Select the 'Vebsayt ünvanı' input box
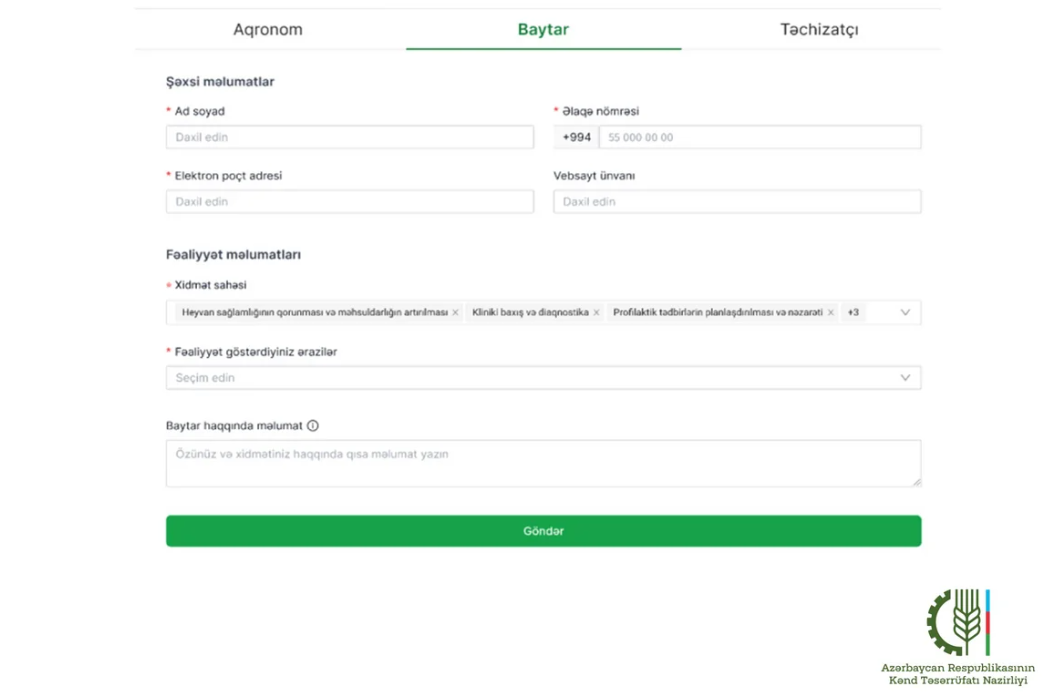 (x=737, y=202)
